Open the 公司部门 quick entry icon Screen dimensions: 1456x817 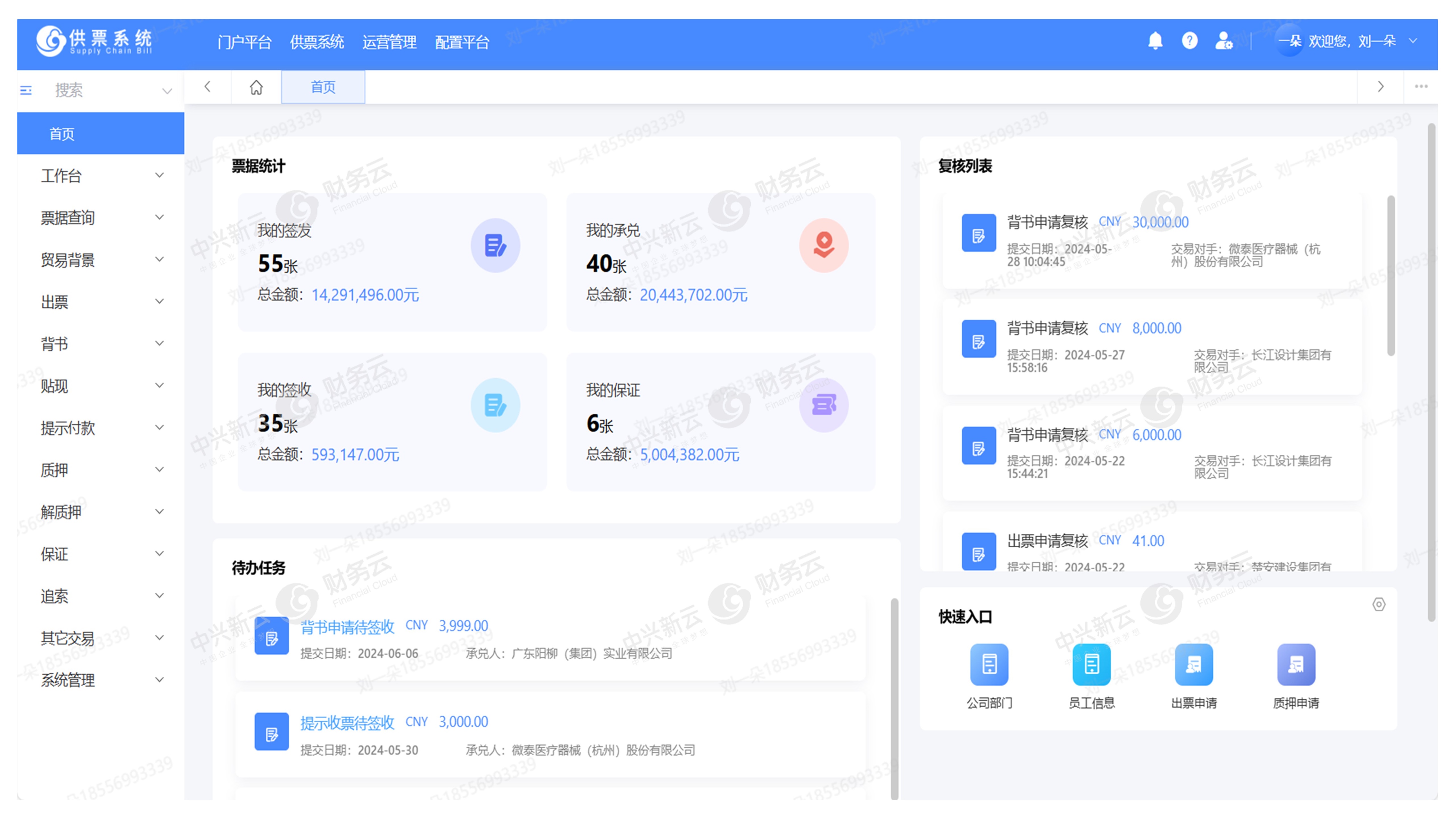tap(989, 664)
